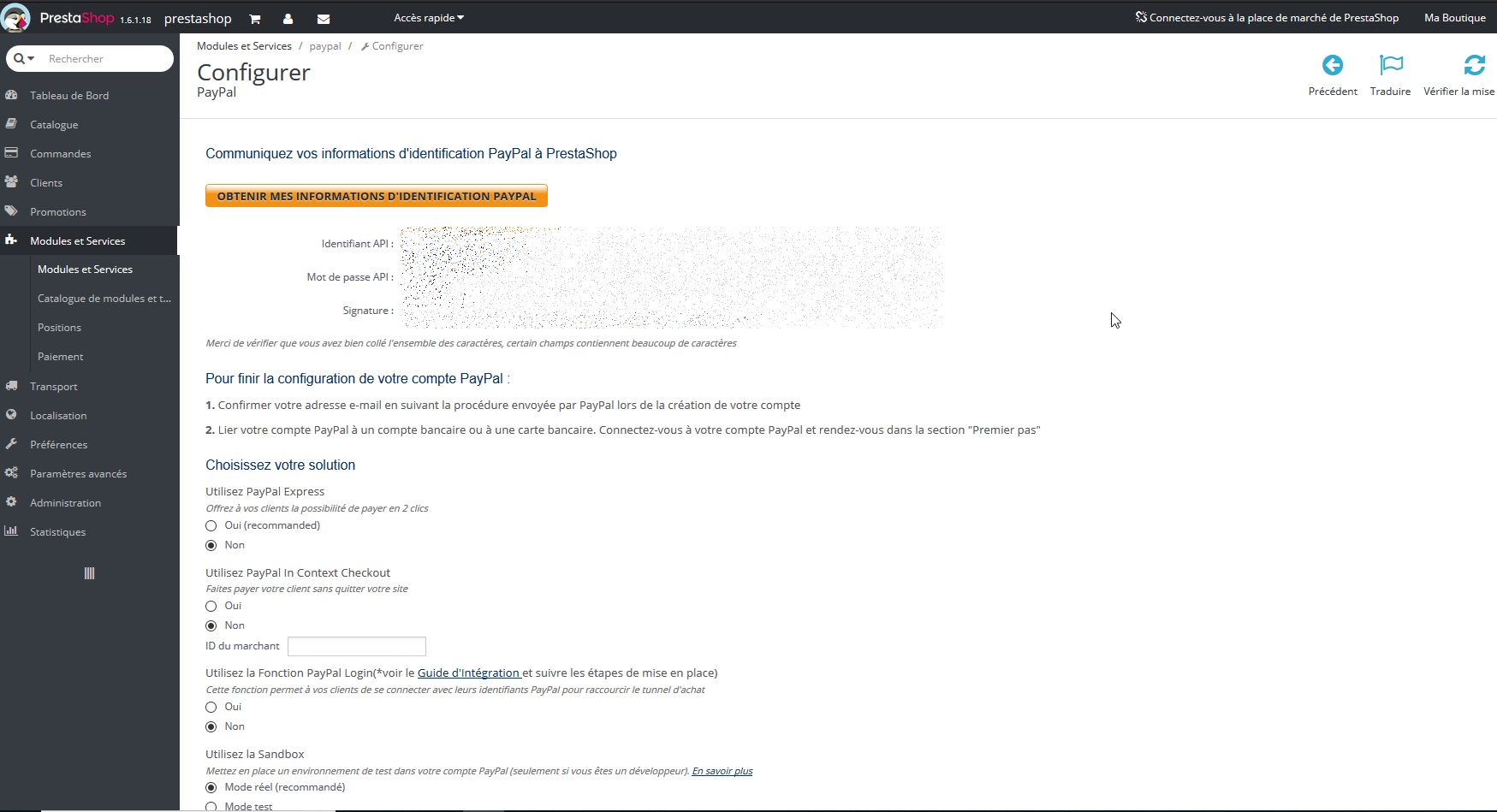This screenshot has height=812, width=1497.
Task: Select Oui for PayPal Login function
Action: 211,708
